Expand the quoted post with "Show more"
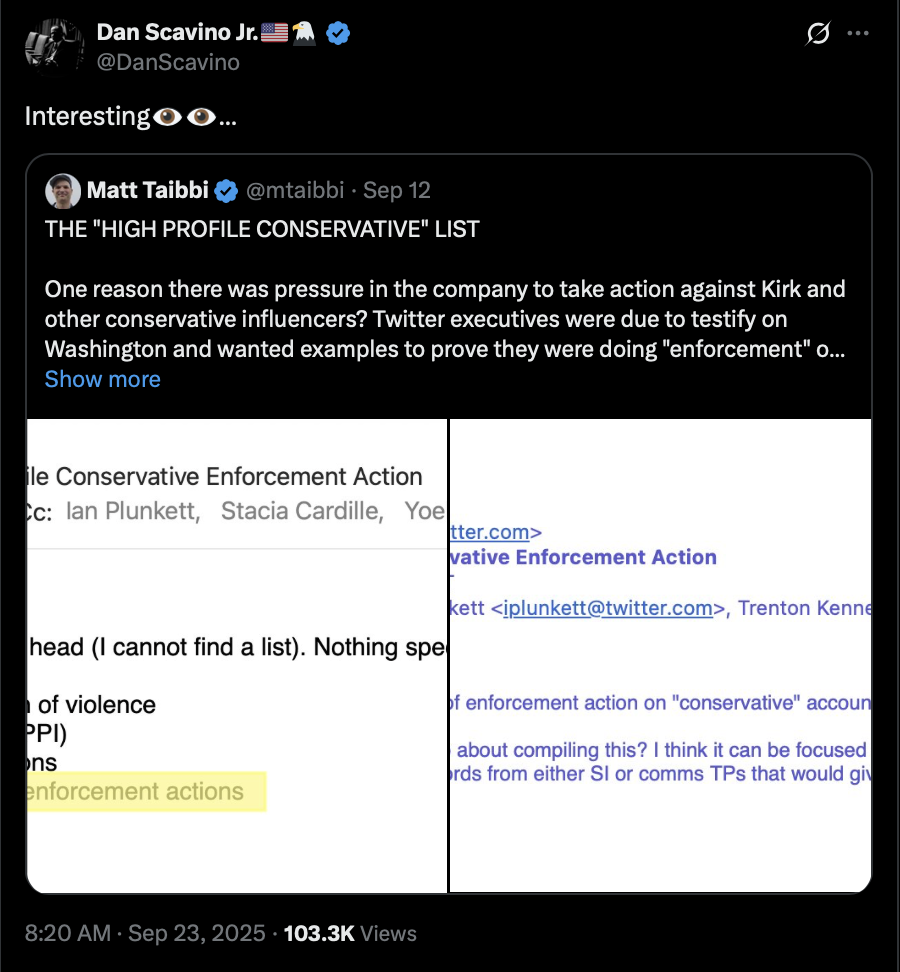 (102, 379)
